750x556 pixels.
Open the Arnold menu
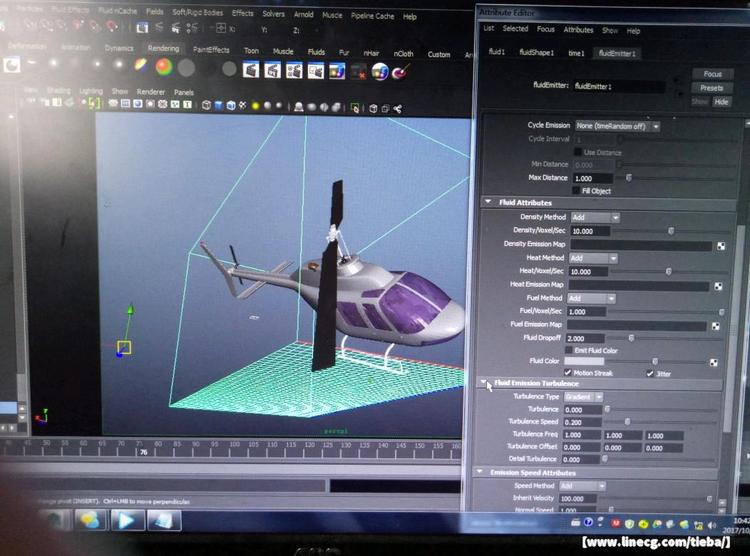click(303, 14)
